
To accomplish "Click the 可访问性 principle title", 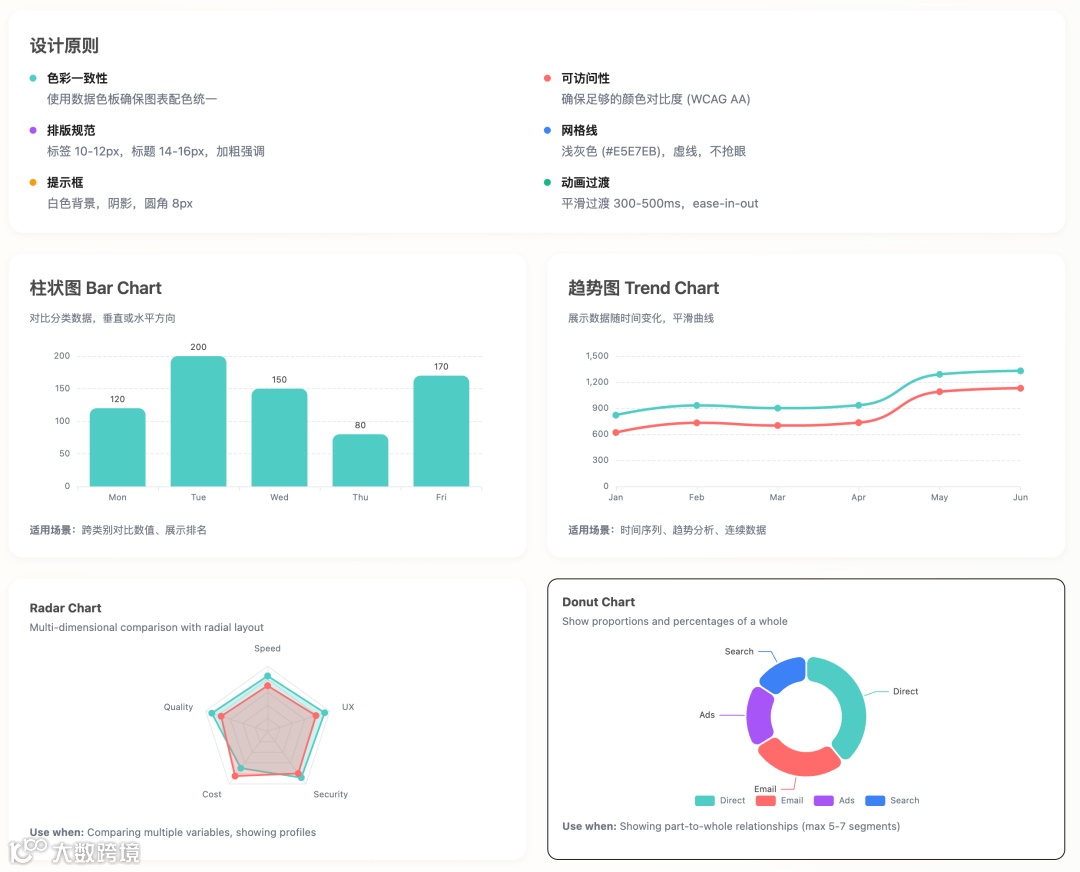I will [585, 78].
